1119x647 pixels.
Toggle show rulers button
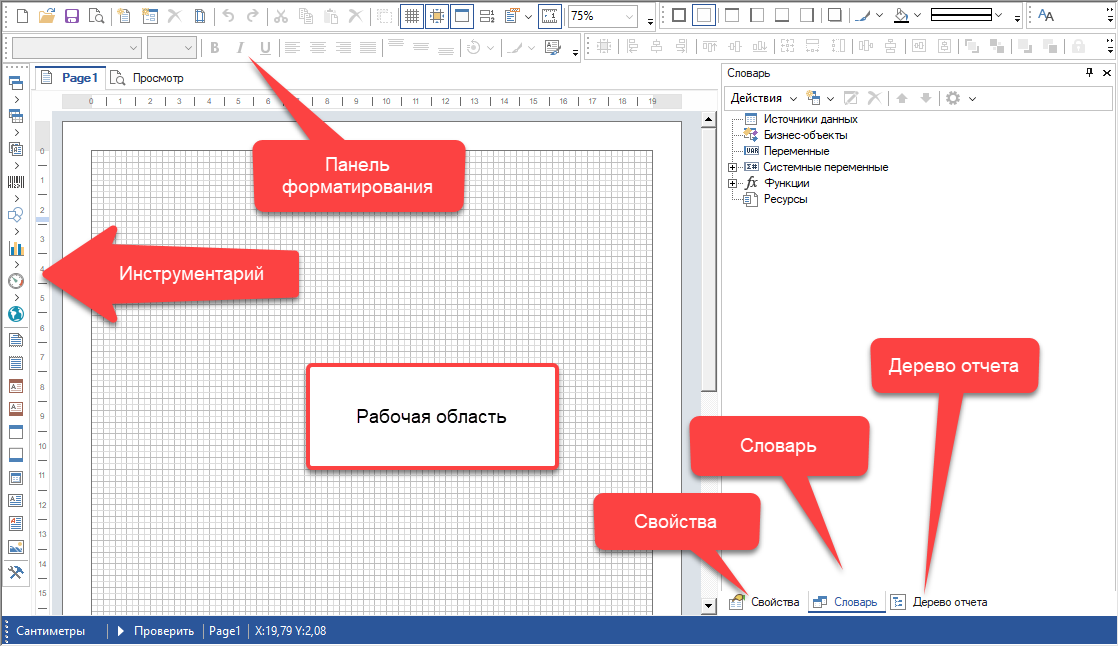click(550, 16)
